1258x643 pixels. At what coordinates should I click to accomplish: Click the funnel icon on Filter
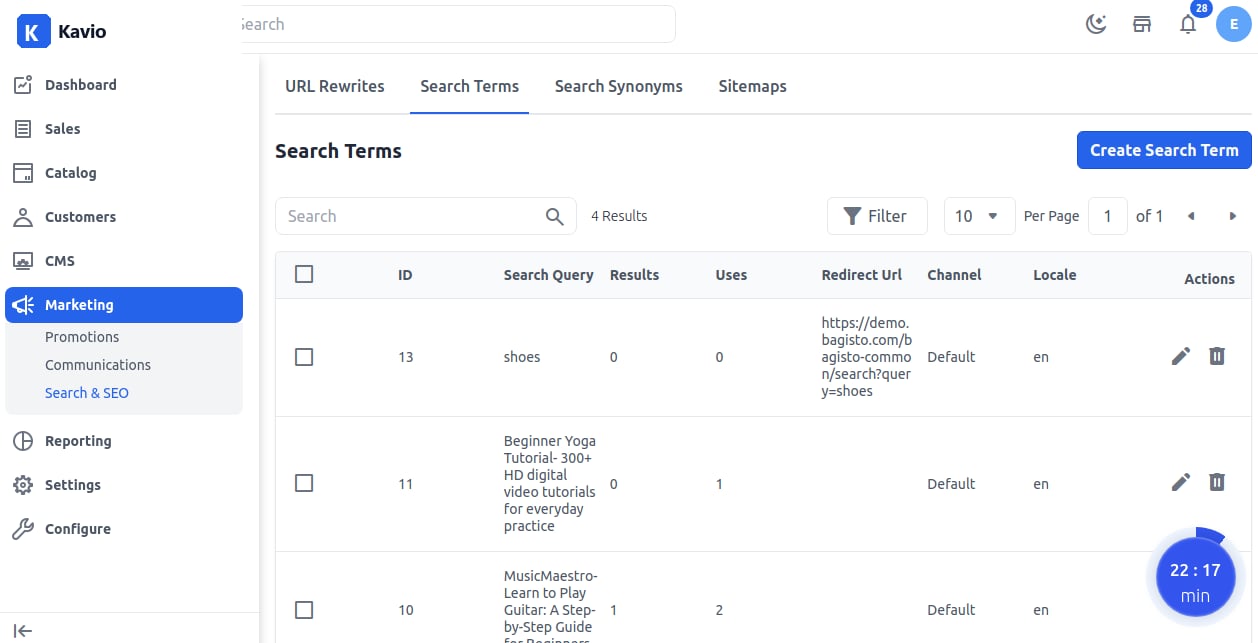(852, 216)
